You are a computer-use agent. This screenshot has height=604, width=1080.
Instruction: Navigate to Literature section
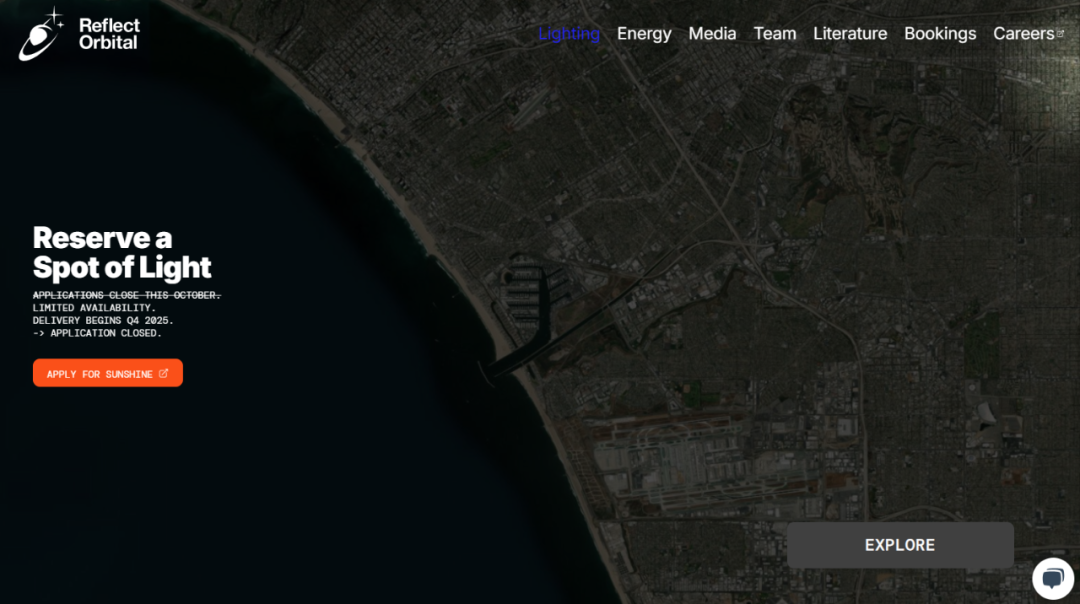coord(850,33)
